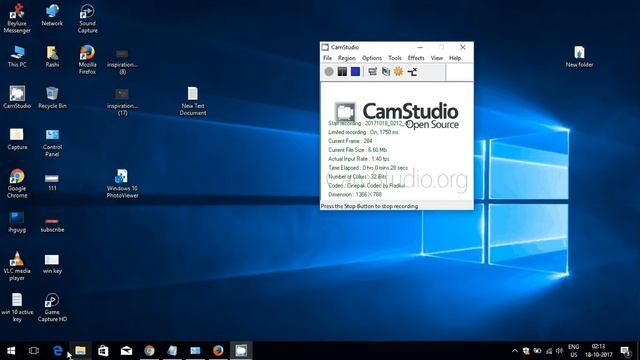Close the CamStudio window
Image resolution: width=640 pixels, height=360 pixels.
tap(462, 47)
